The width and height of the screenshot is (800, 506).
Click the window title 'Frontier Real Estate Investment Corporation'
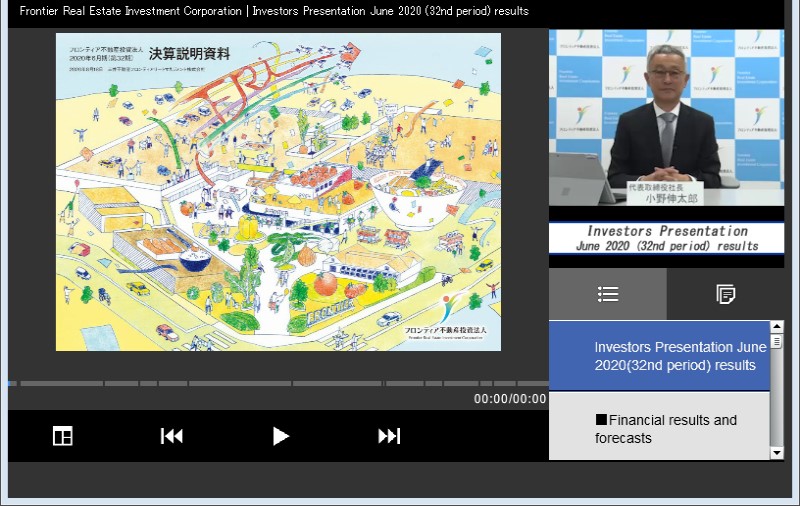tap(131, 11)
